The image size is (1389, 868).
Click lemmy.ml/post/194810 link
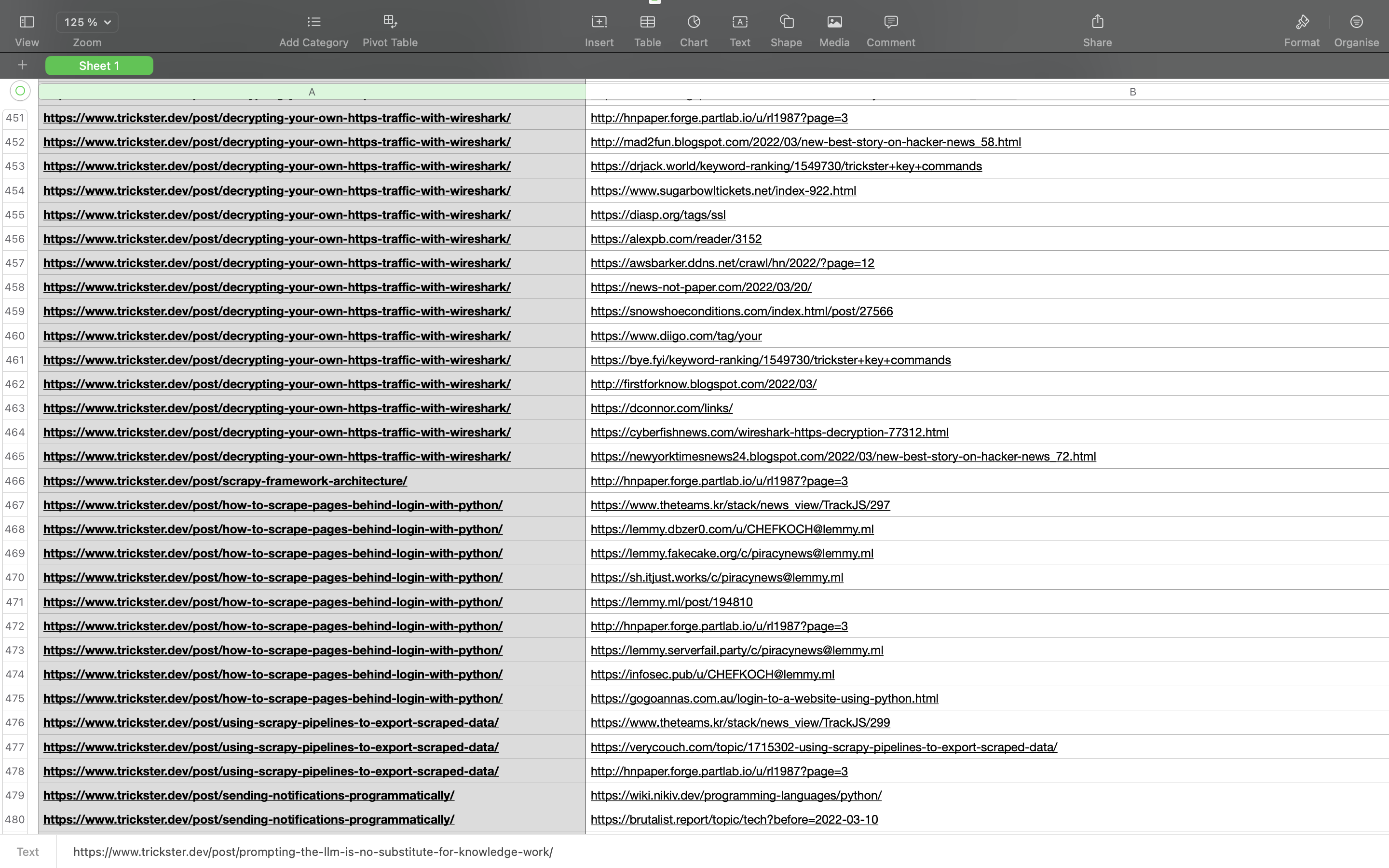[671, 602]
